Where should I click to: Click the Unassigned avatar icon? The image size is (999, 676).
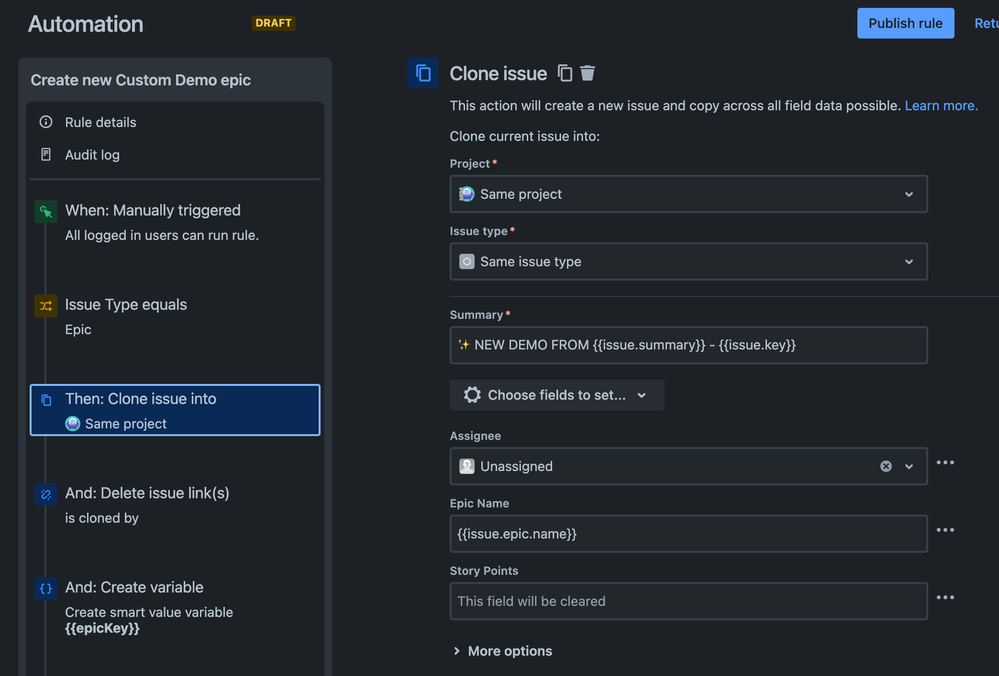pyautogui.click(x=467, y=466)
